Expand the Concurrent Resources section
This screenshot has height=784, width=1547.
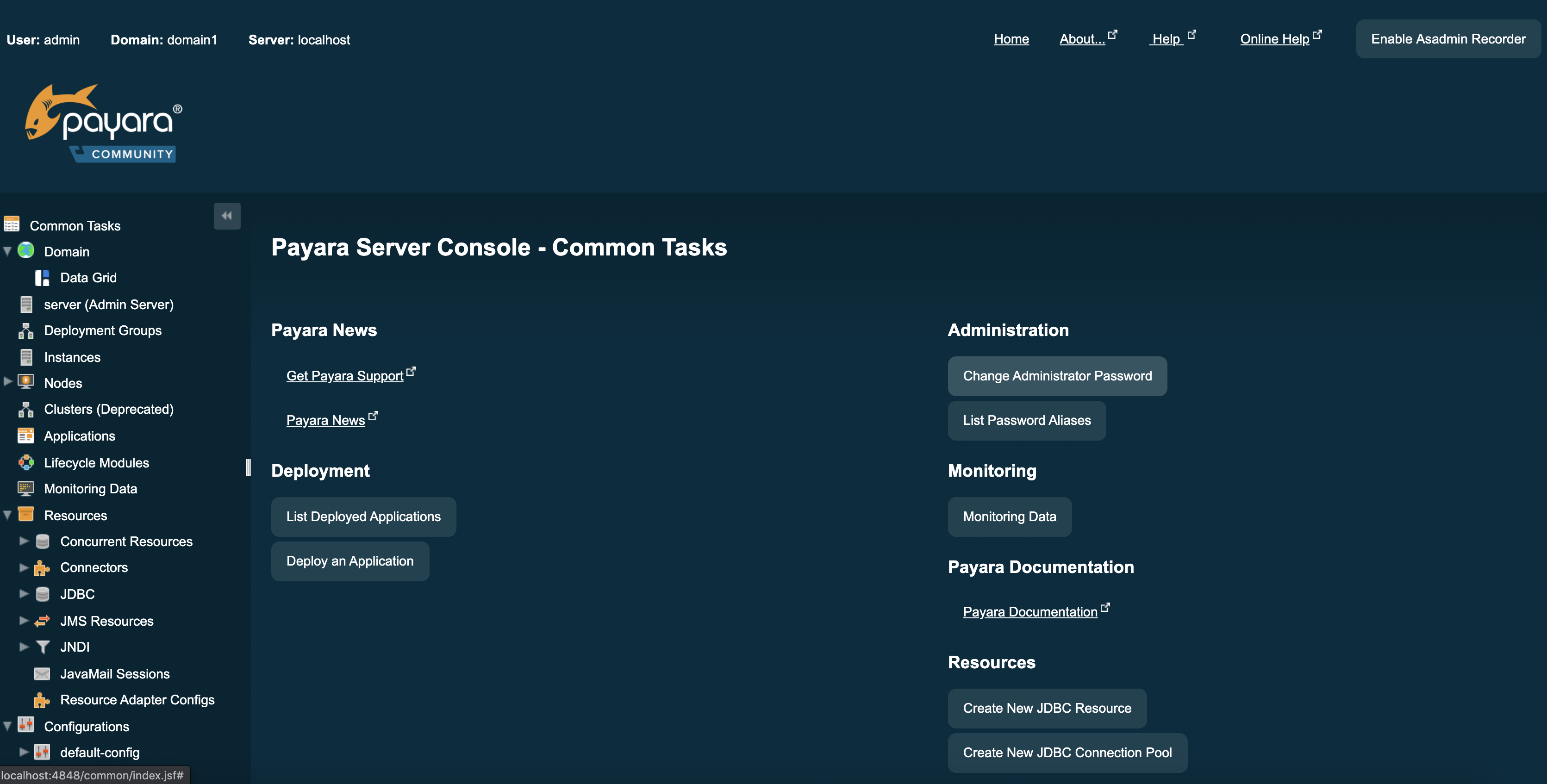[x=23, y=540]
